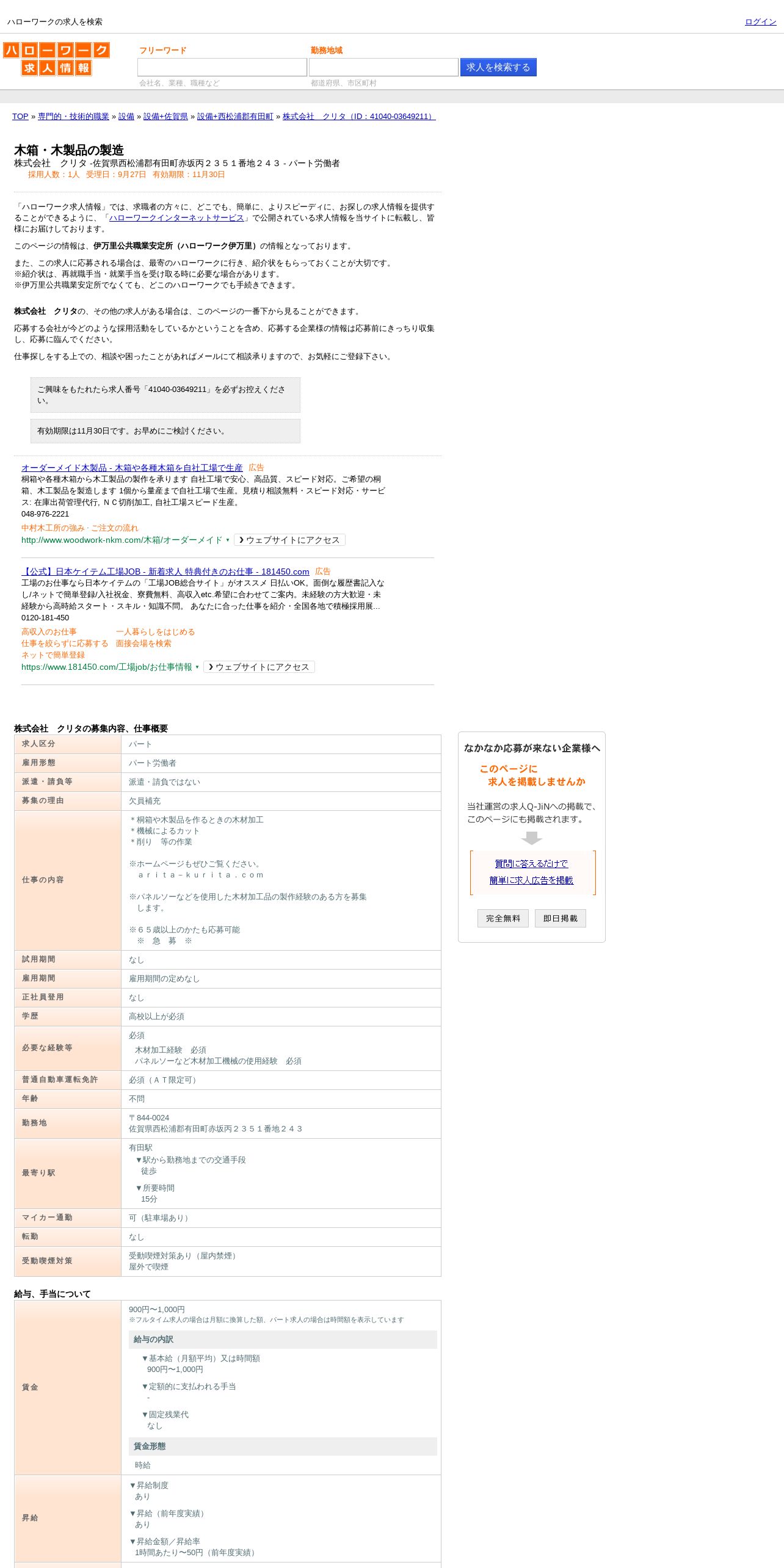The height and width of the screenshot is (1568, 784).
Task: Open 日本ケイテム工場JOB ad title link
Action: (165, 572)
